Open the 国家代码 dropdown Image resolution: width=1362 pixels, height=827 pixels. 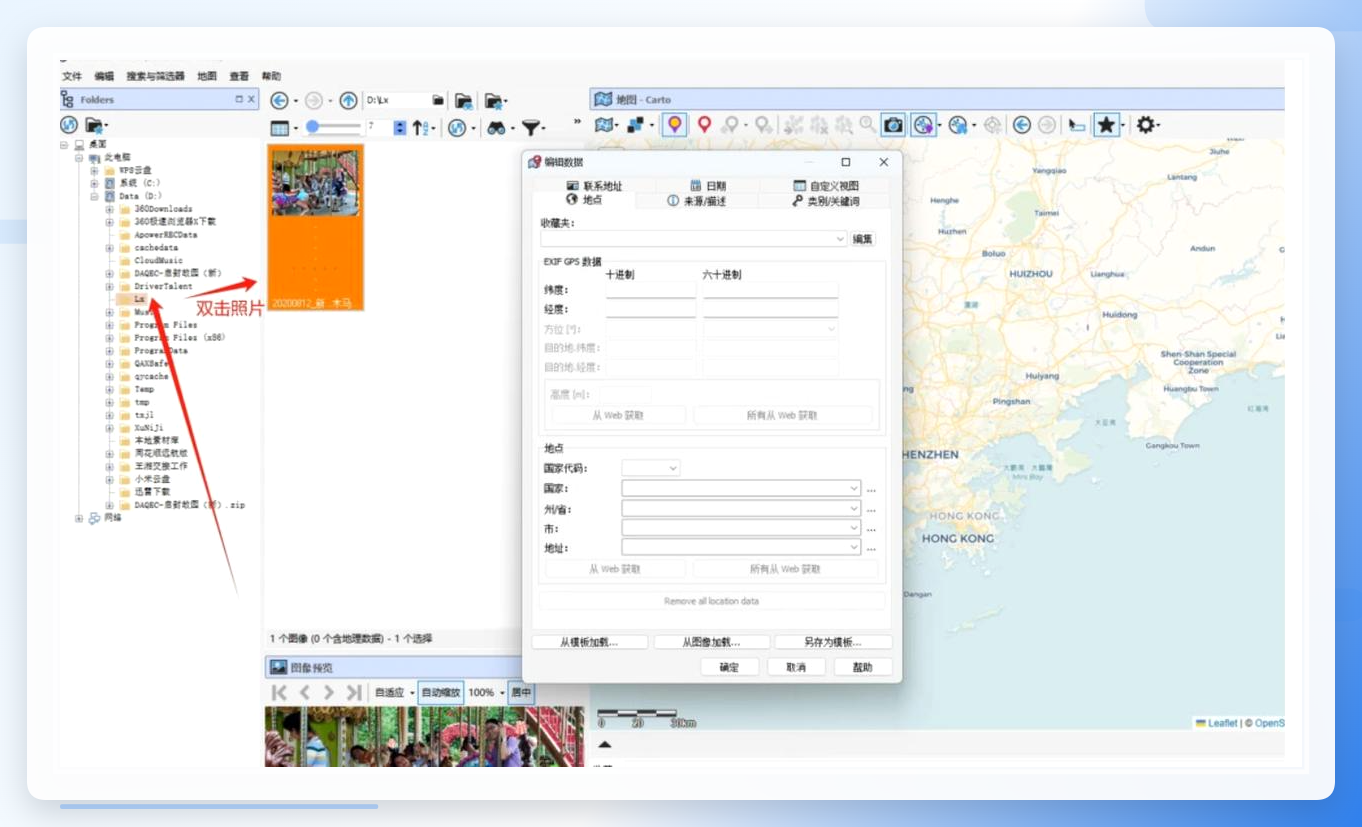click(x=651, y=468)
